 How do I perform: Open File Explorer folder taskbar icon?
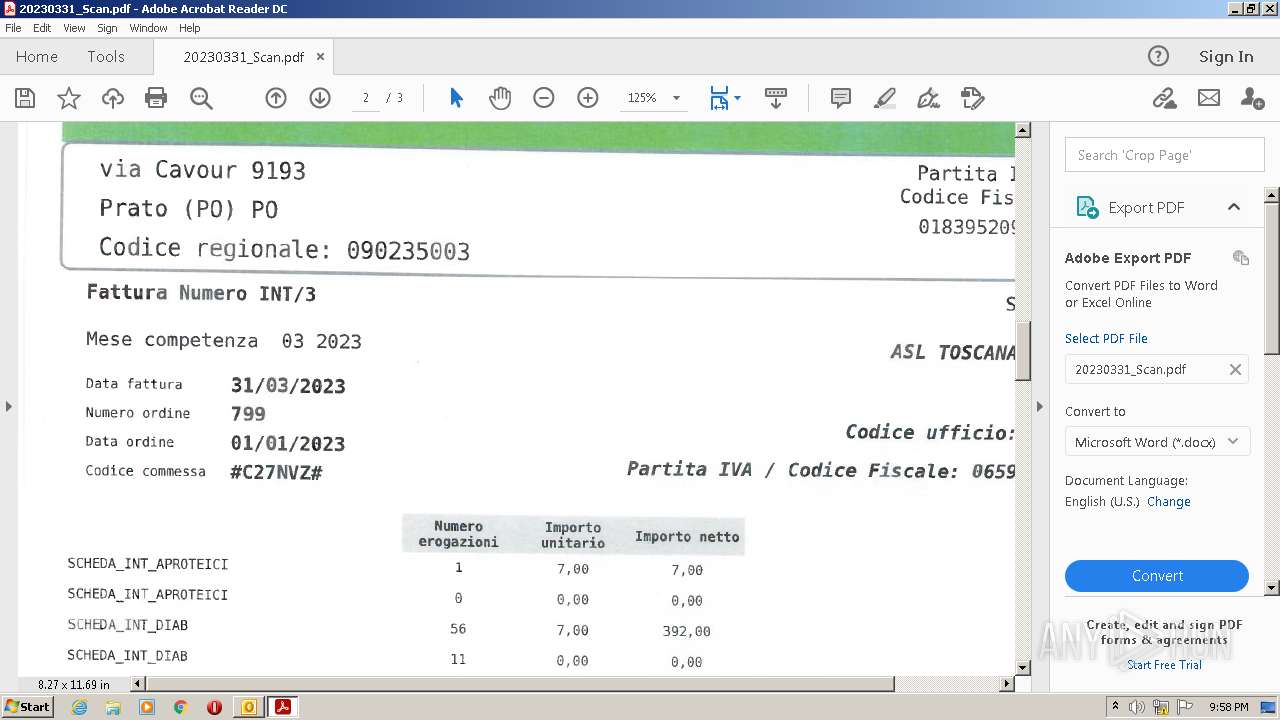tap(113, 707)
